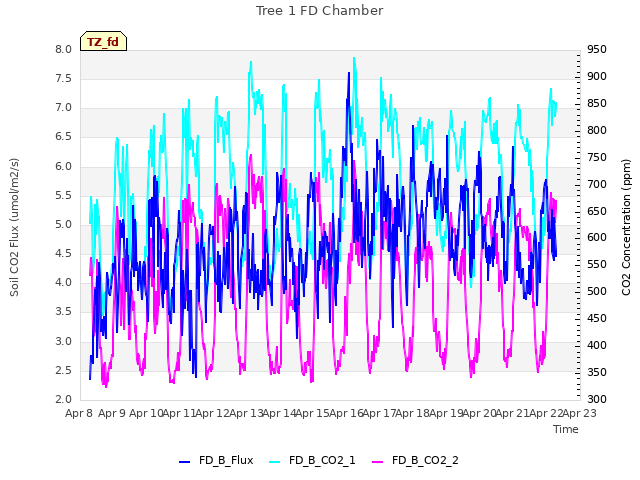This screenshot has height=480, width=640.
Task: Click the 2.0 left axis value
Action: tap(63, 399)
